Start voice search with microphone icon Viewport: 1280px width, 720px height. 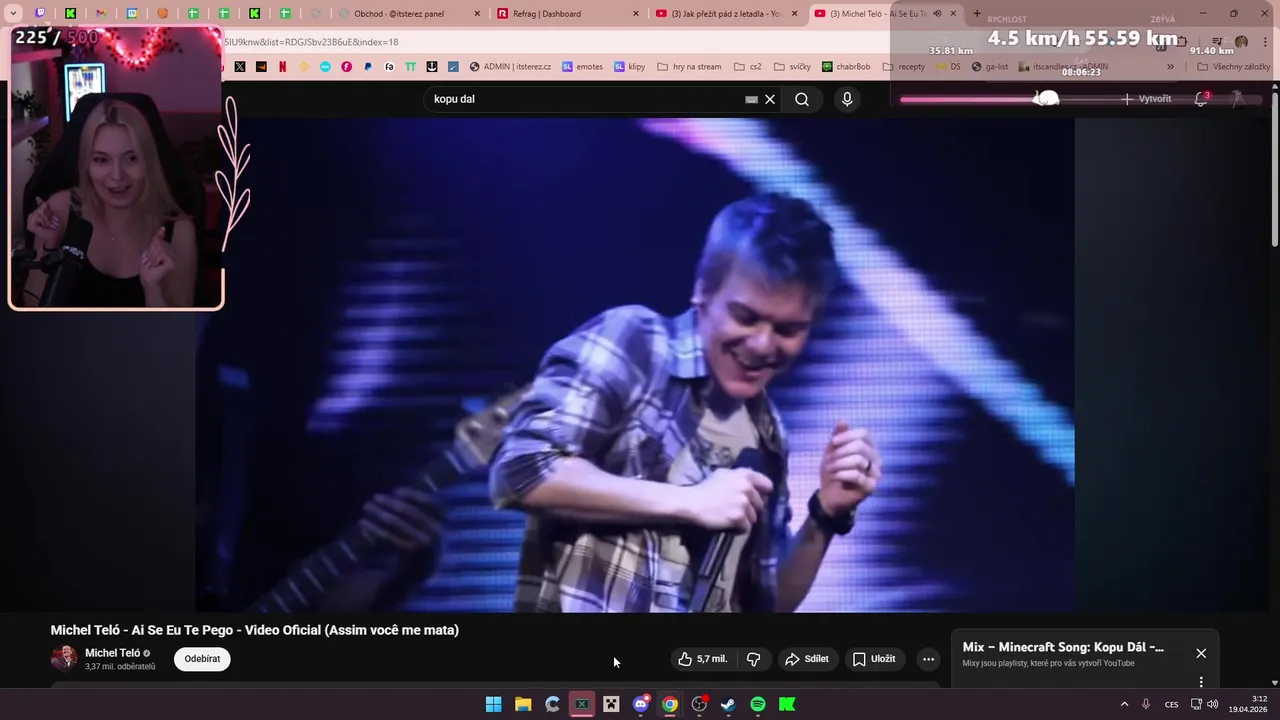tap(847, 99)
